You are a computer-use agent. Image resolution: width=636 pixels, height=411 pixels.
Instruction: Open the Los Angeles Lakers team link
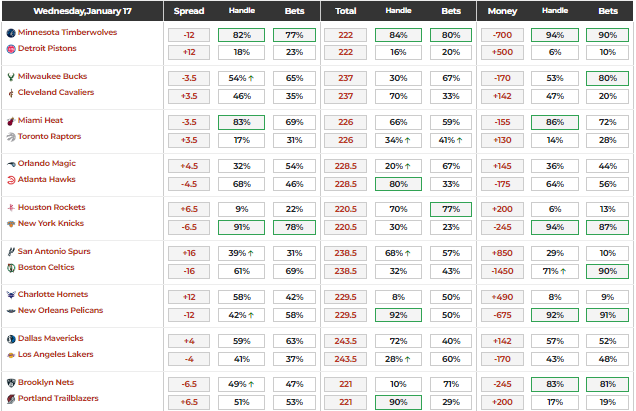pyautogui.click(x=56, y=356)
